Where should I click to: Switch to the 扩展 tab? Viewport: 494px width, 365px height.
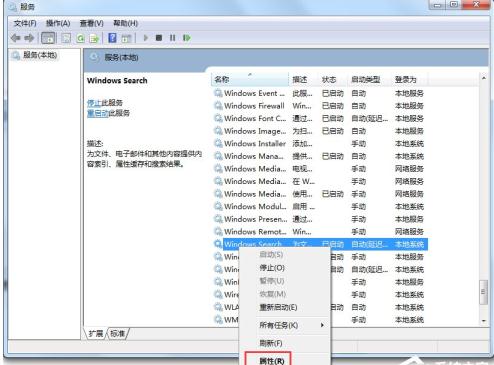tap(96, 333)
